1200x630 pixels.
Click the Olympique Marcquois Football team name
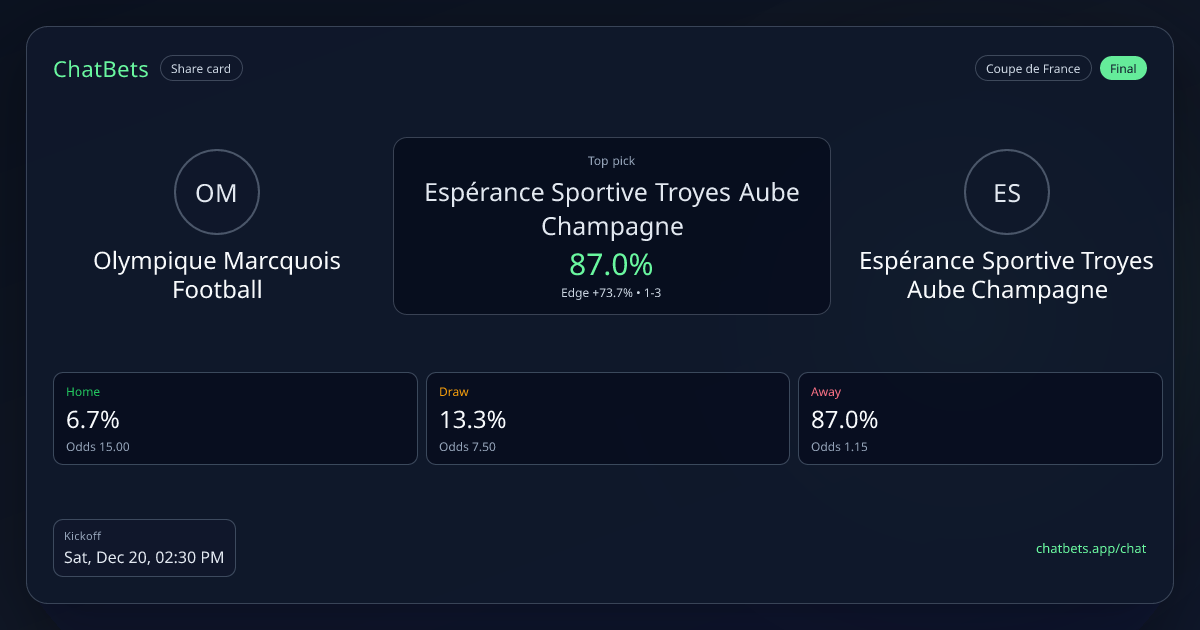click(x=217, y=275)
